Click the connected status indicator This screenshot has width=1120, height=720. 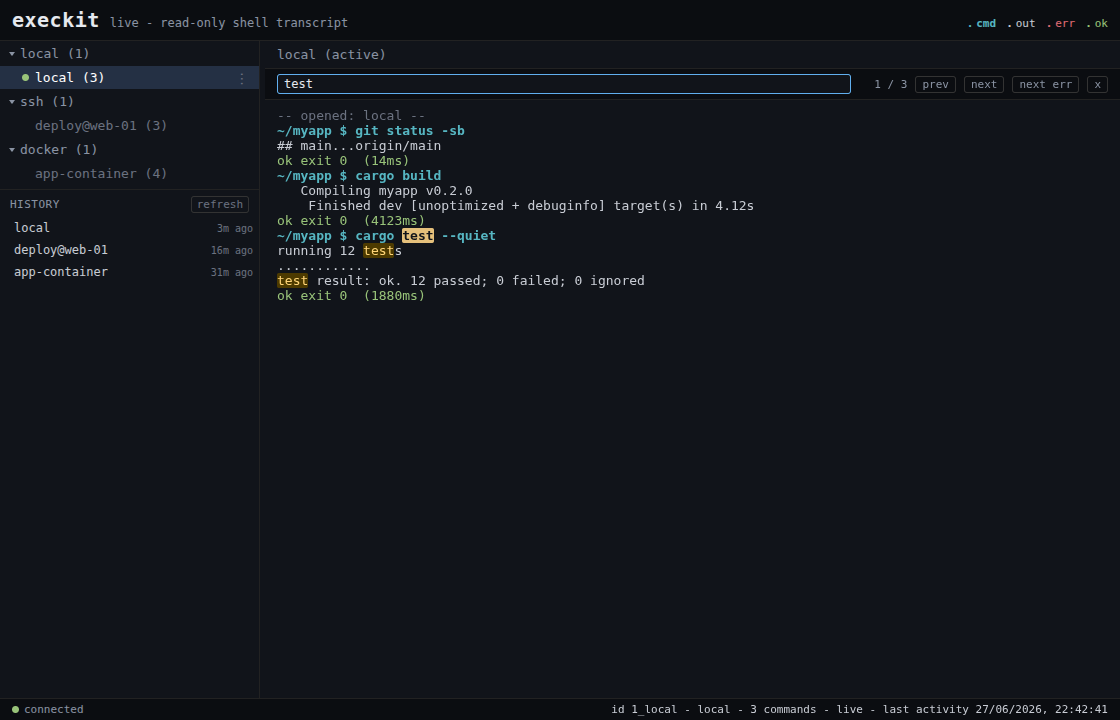coord(47,709)
